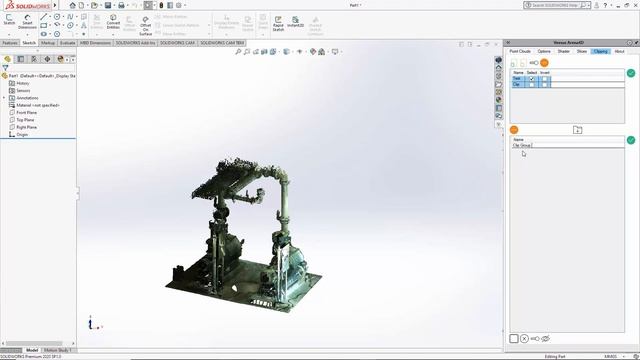Viewport: 640px width, 360px height.
Task: Toggle the Select checkbox in the second clip row
Action: click(x=531, y=84)
